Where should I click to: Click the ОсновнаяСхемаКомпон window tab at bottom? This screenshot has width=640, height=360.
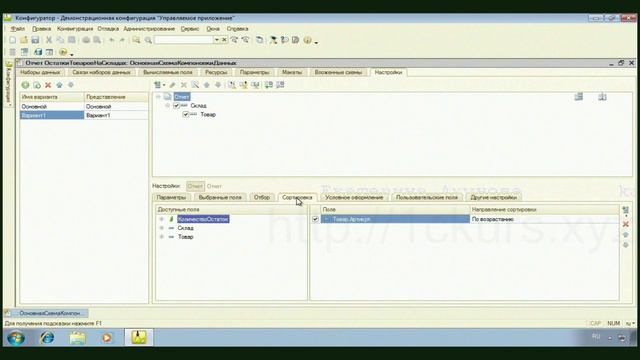pyautogui.click(x=46, y=313)
